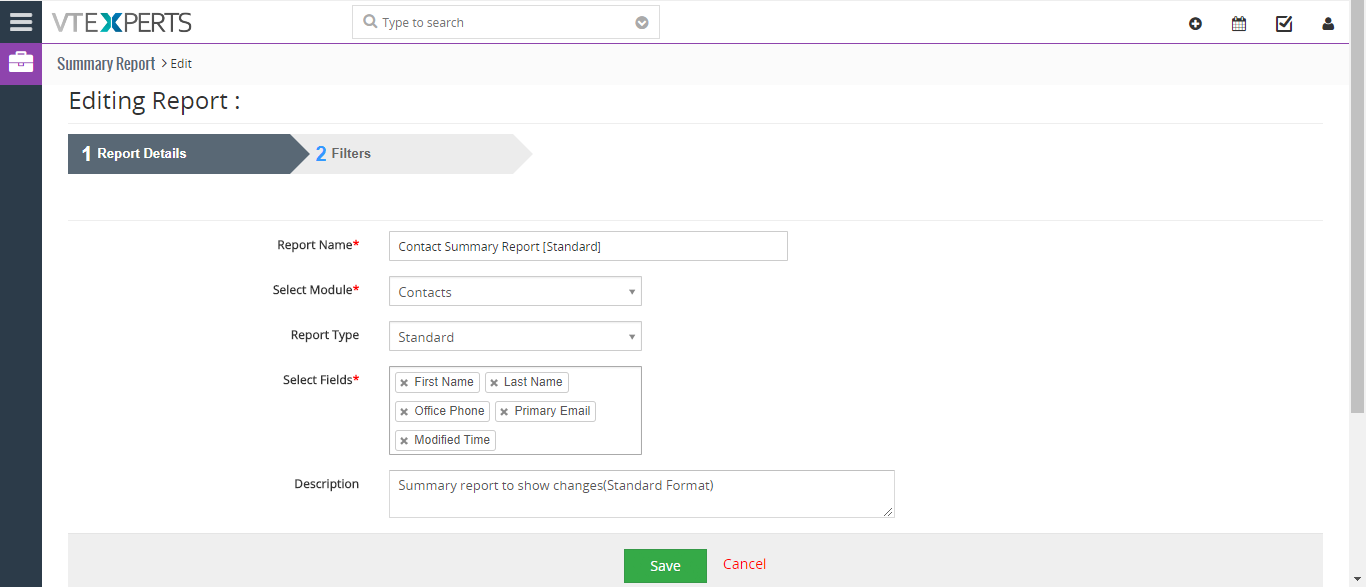
Task: Open the tasks checkmark icon
Action: click(1284, 24)
